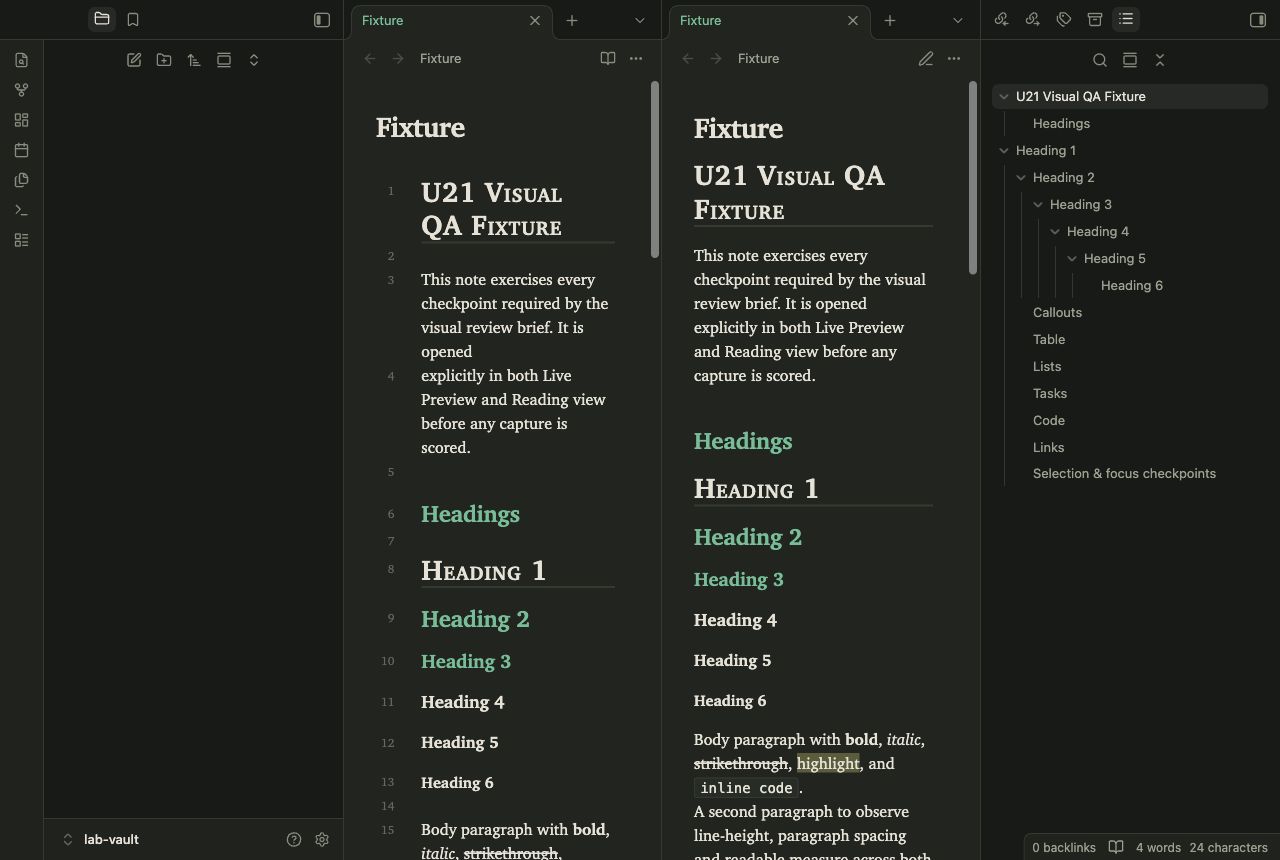This screenshot has width=1280, height=860.
Task: Collapse the Heading 2 outline node
Action: pyautogui.click(x=1021, y=178)
